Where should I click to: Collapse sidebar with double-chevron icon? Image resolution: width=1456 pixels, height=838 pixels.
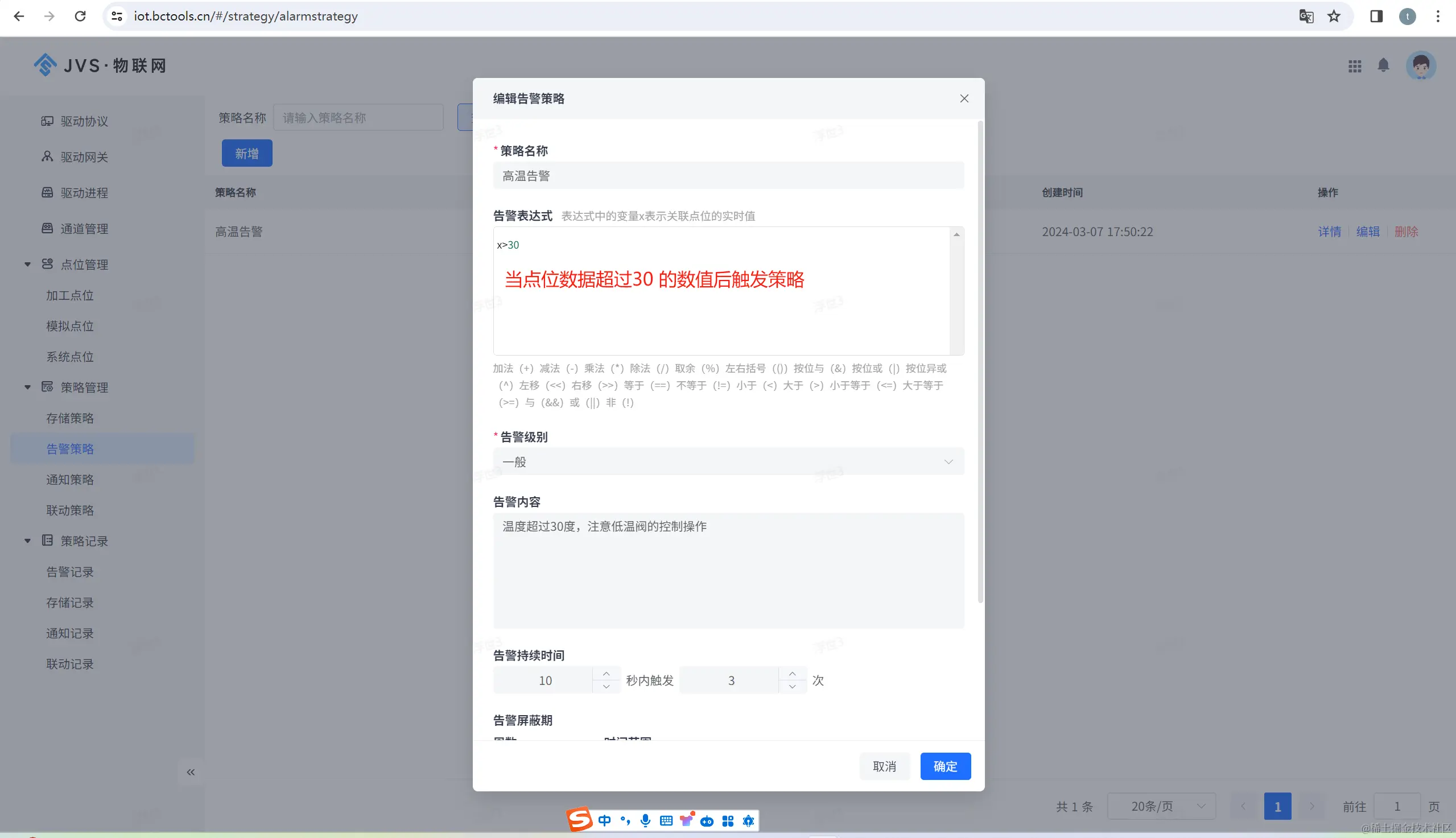click(x=191, y=772)
